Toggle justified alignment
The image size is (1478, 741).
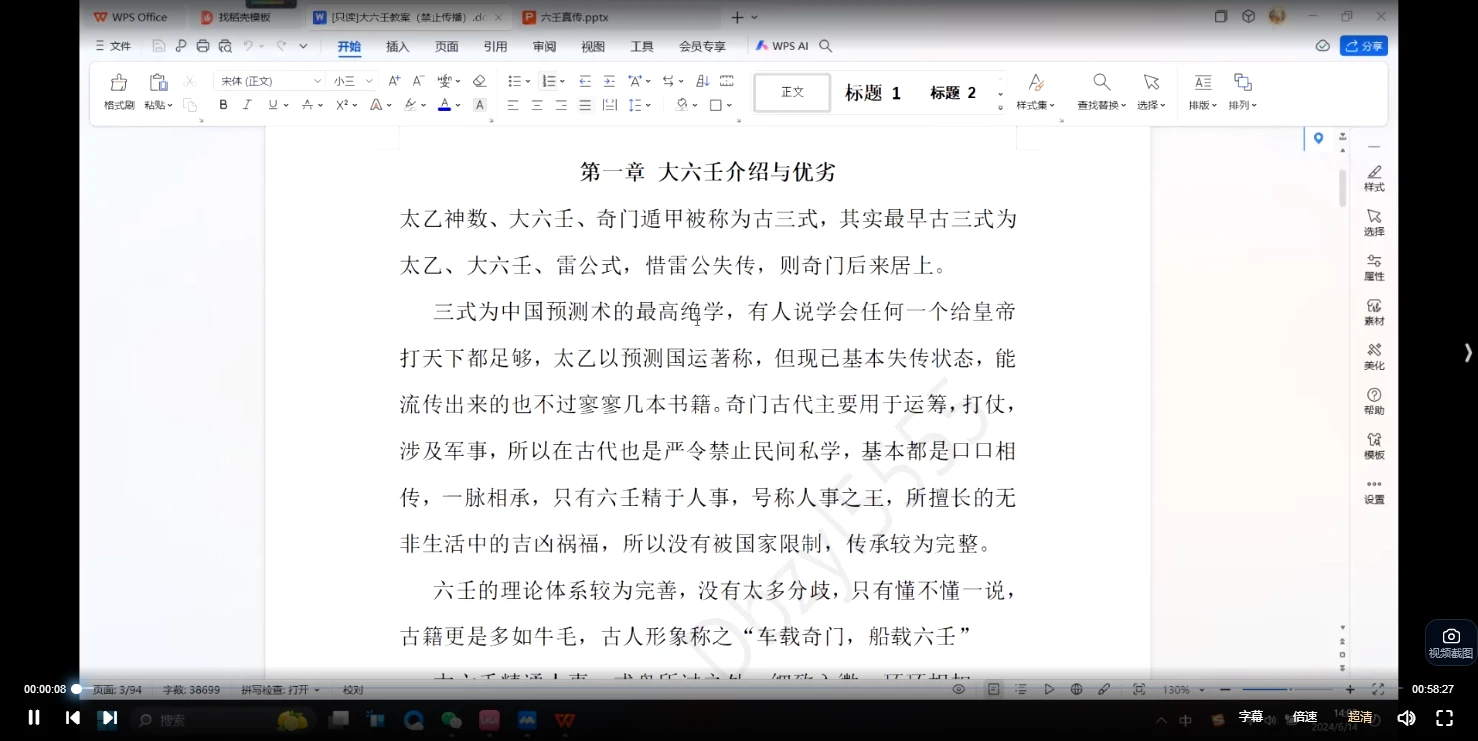pyautogui.click(x=585, y=105)
